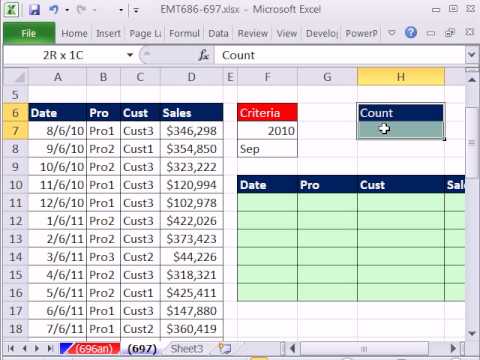Open Customize Quick Access Toolbar dropdown

tap(136, 11)
